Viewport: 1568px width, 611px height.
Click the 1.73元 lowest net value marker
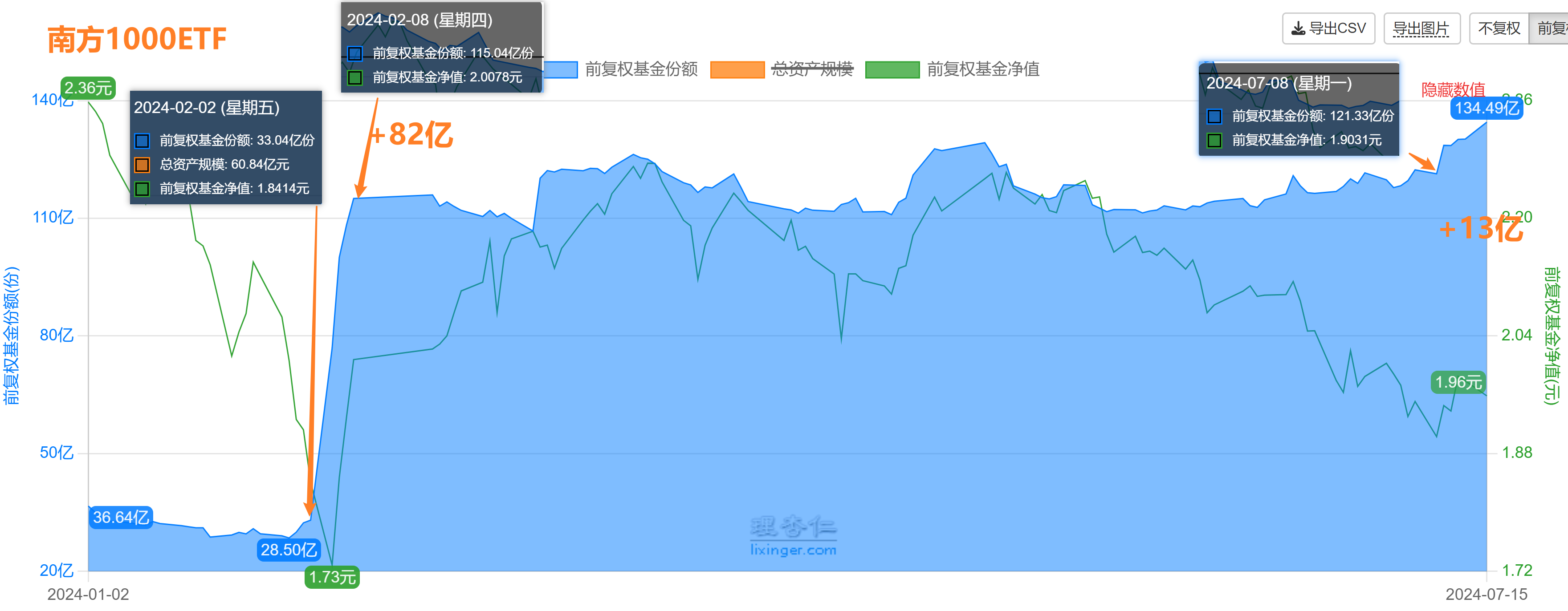point(332,577)
